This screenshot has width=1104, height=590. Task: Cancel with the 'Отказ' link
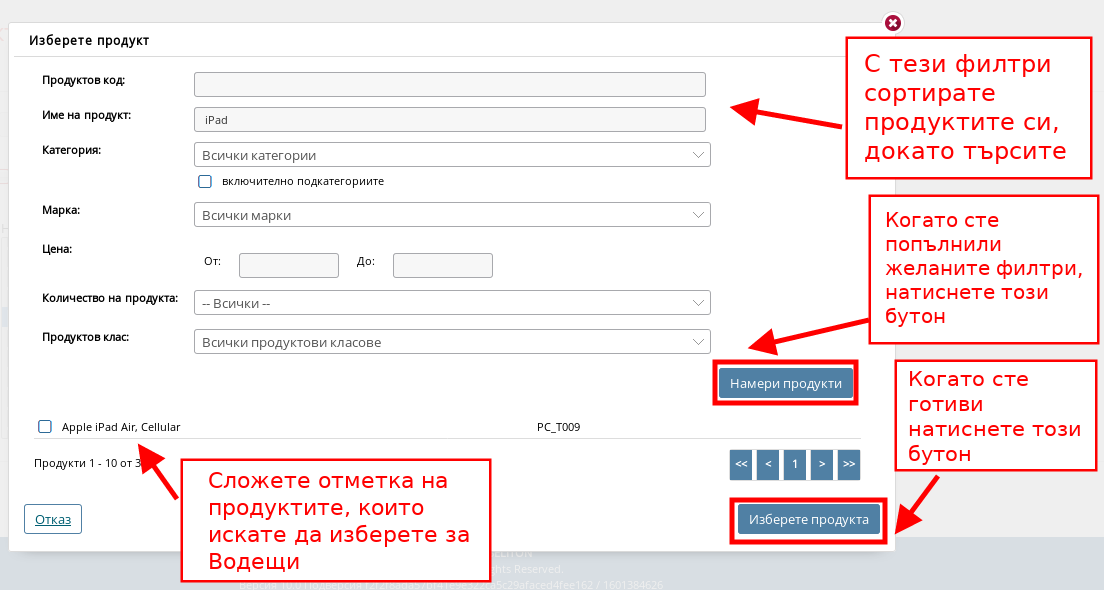53,519
